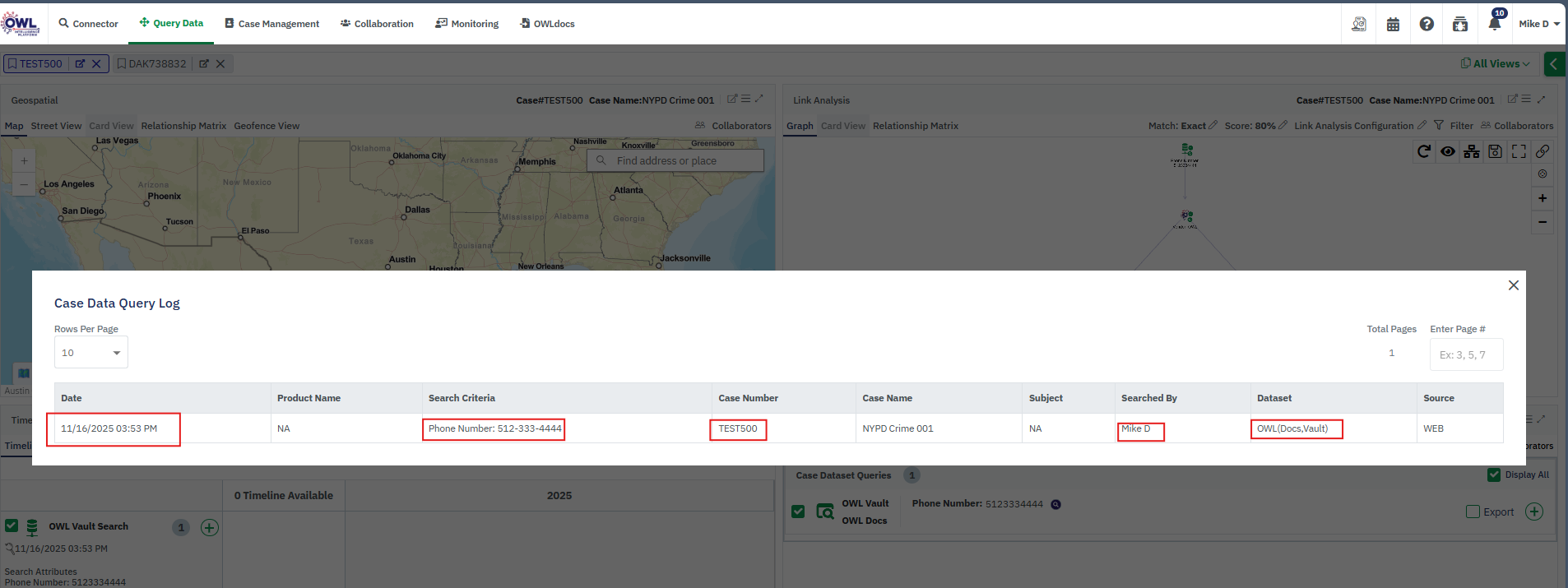Click the calendar icon in top bar
1568x588 pixels.
[1393, 25]
